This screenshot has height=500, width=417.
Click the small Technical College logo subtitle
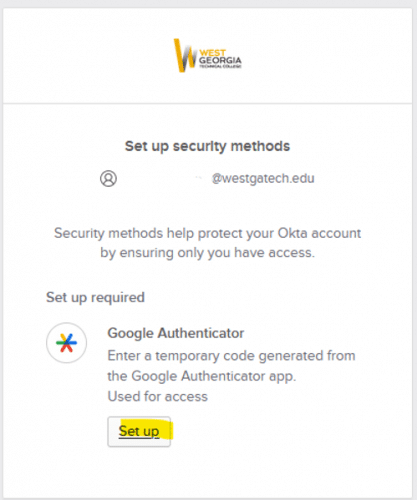(x=220, y=66)
